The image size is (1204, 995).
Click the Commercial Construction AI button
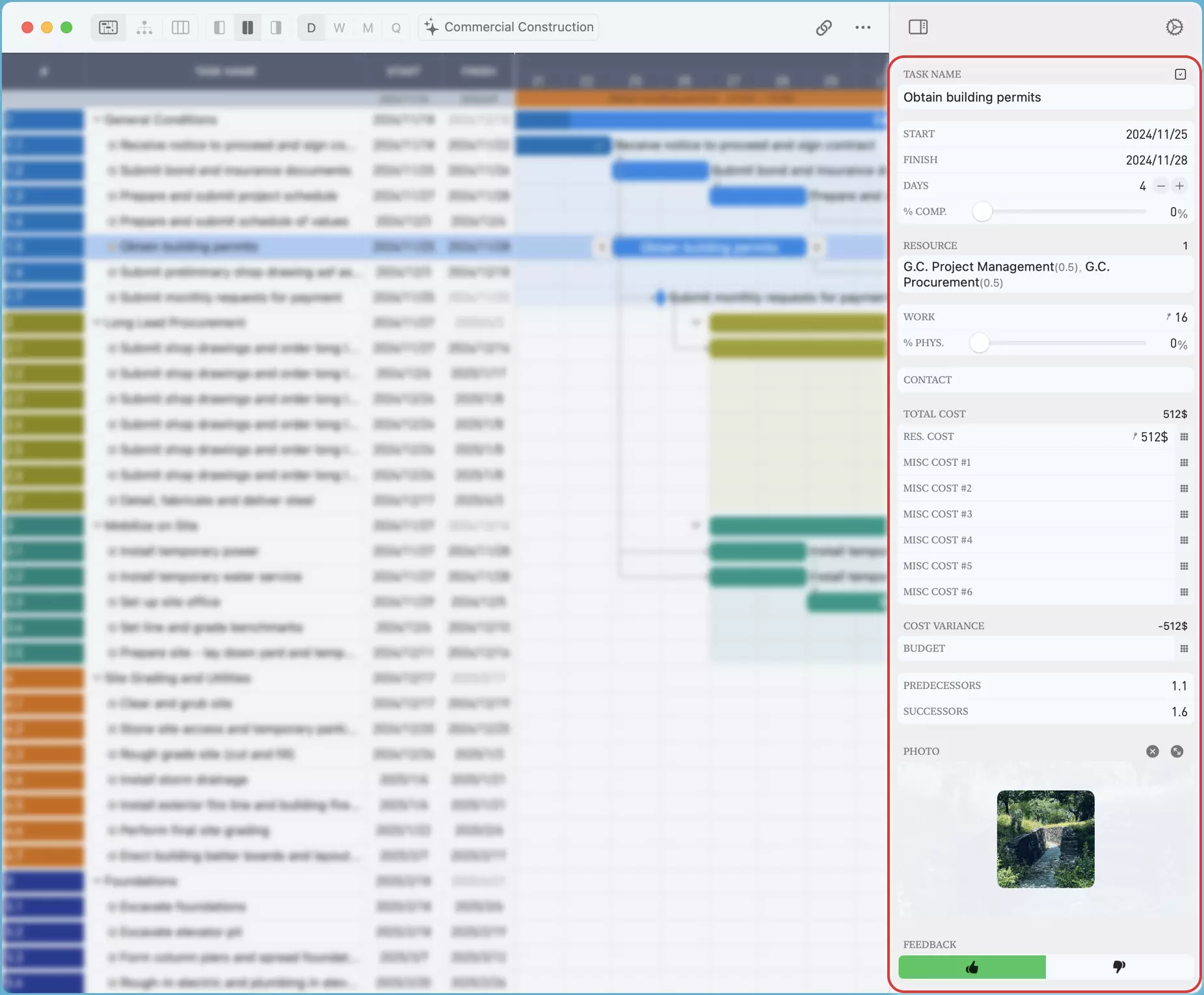507,27
